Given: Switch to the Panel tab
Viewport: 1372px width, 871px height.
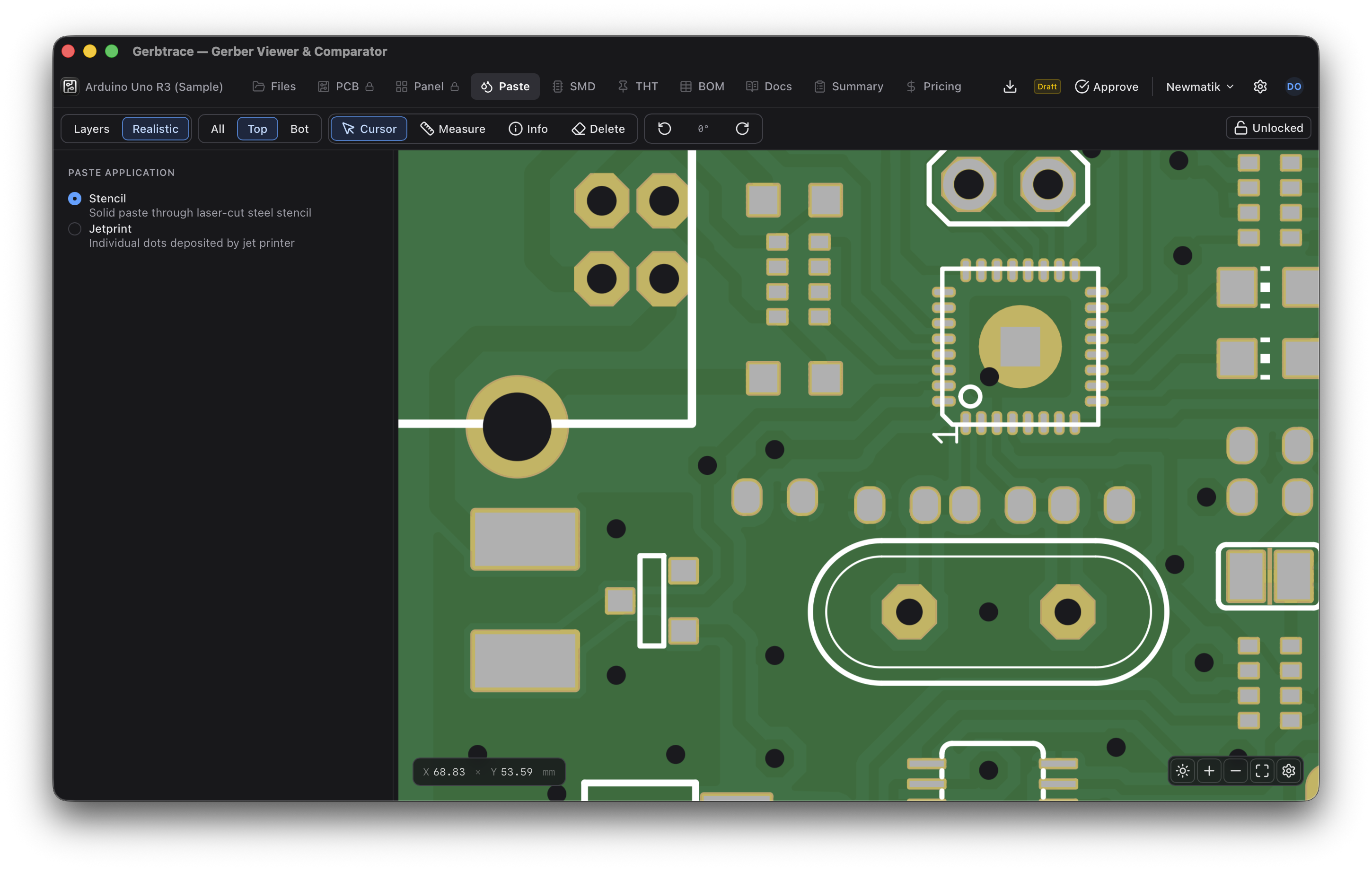Looking at the screenshot, I should [x=427, y=87].
